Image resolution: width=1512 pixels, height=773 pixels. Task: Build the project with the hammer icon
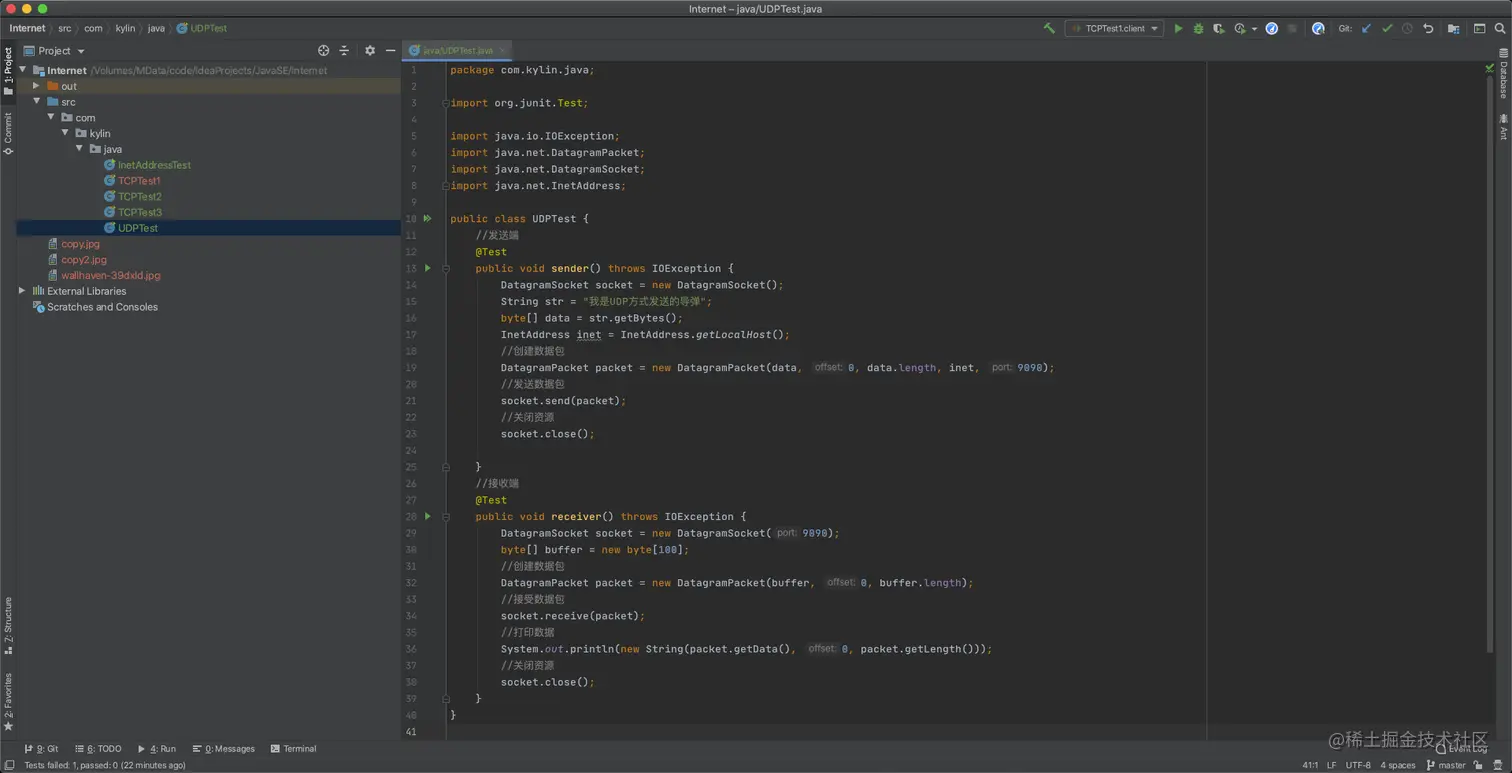(x=1049, y=29)
